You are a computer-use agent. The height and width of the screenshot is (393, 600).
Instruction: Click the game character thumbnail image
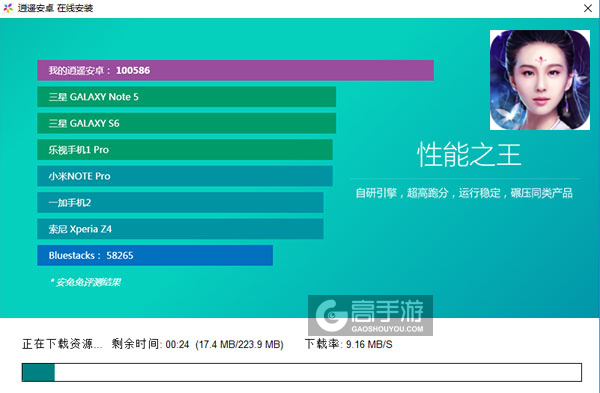540,80
